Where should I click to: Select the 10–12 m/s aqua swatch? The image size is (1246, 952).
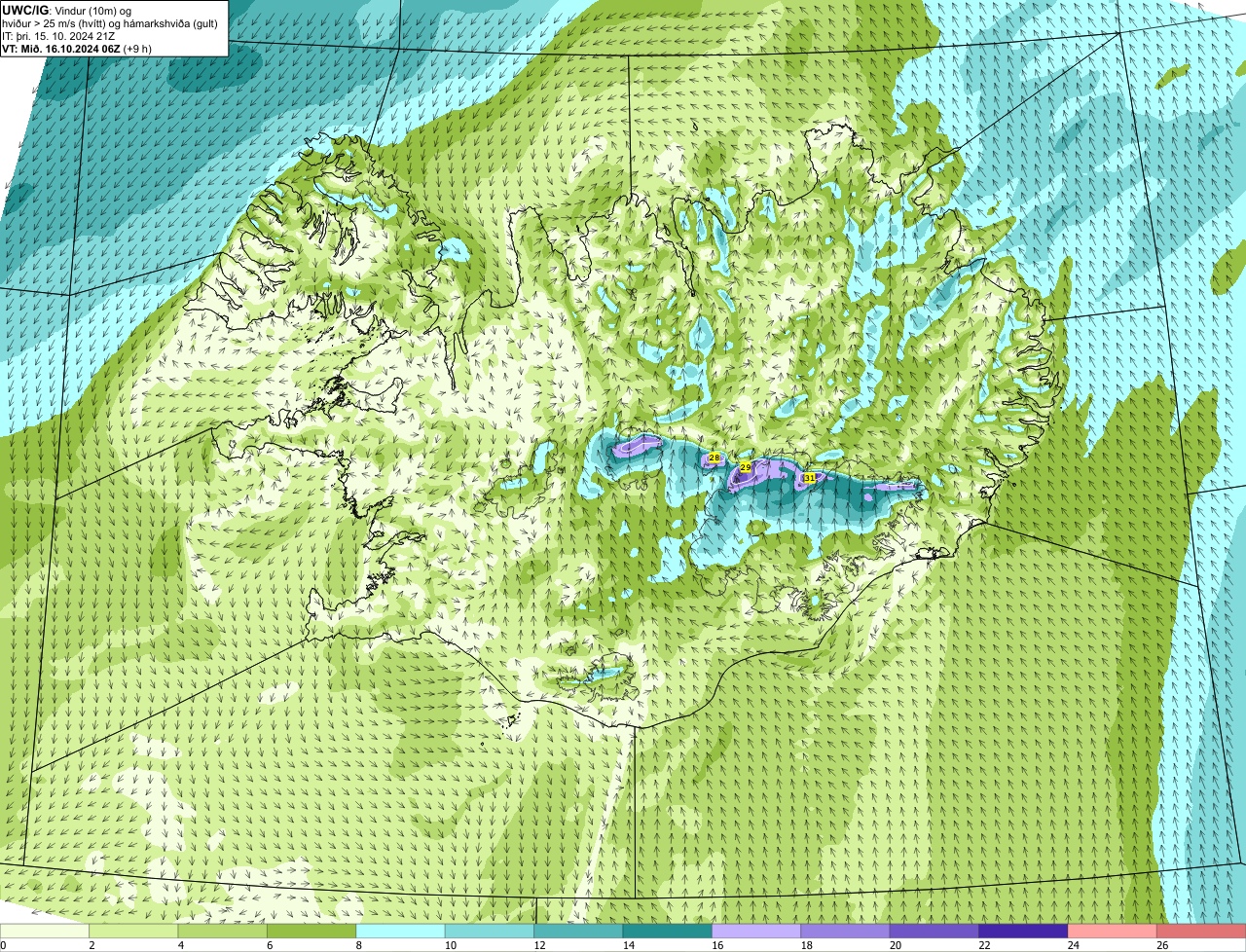(490, 931)
